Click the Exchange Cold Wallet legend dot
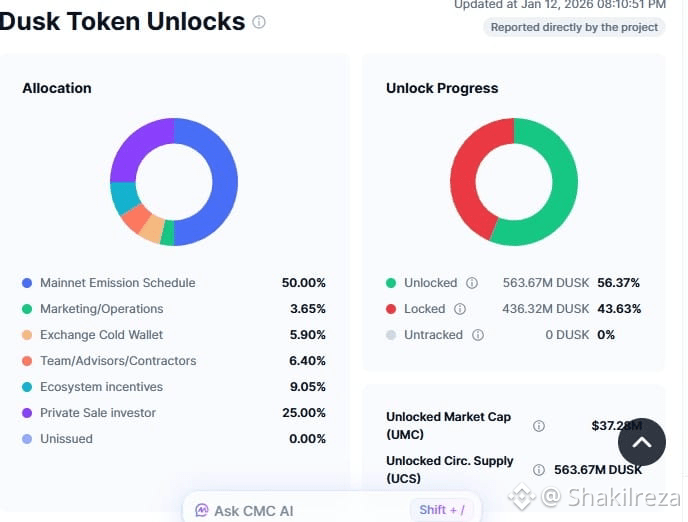This screenshot has height=522, width=688. coord(28,335)
